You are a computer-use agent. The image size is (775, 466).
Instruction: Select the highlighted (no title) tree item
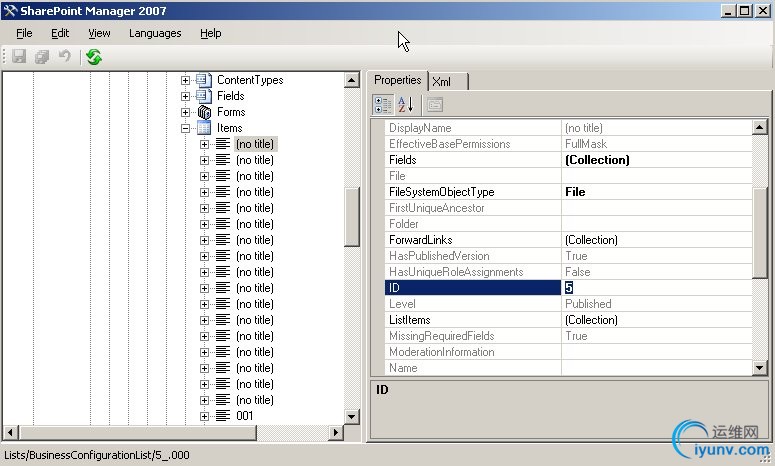(255, 144)
